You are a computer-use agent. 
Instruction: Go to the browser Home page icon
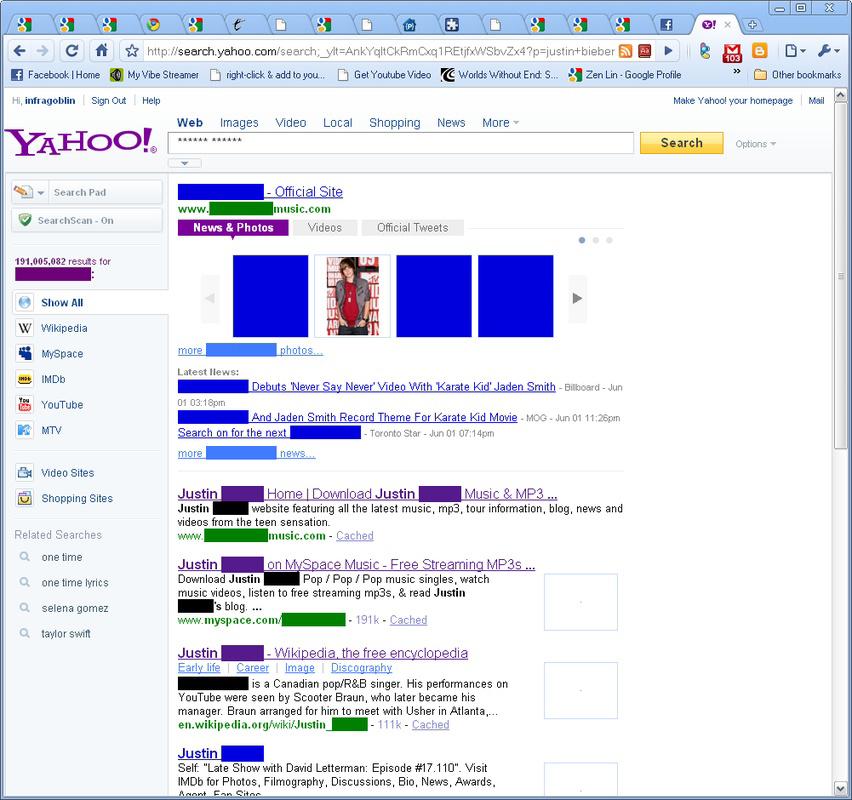pos(102,51)
